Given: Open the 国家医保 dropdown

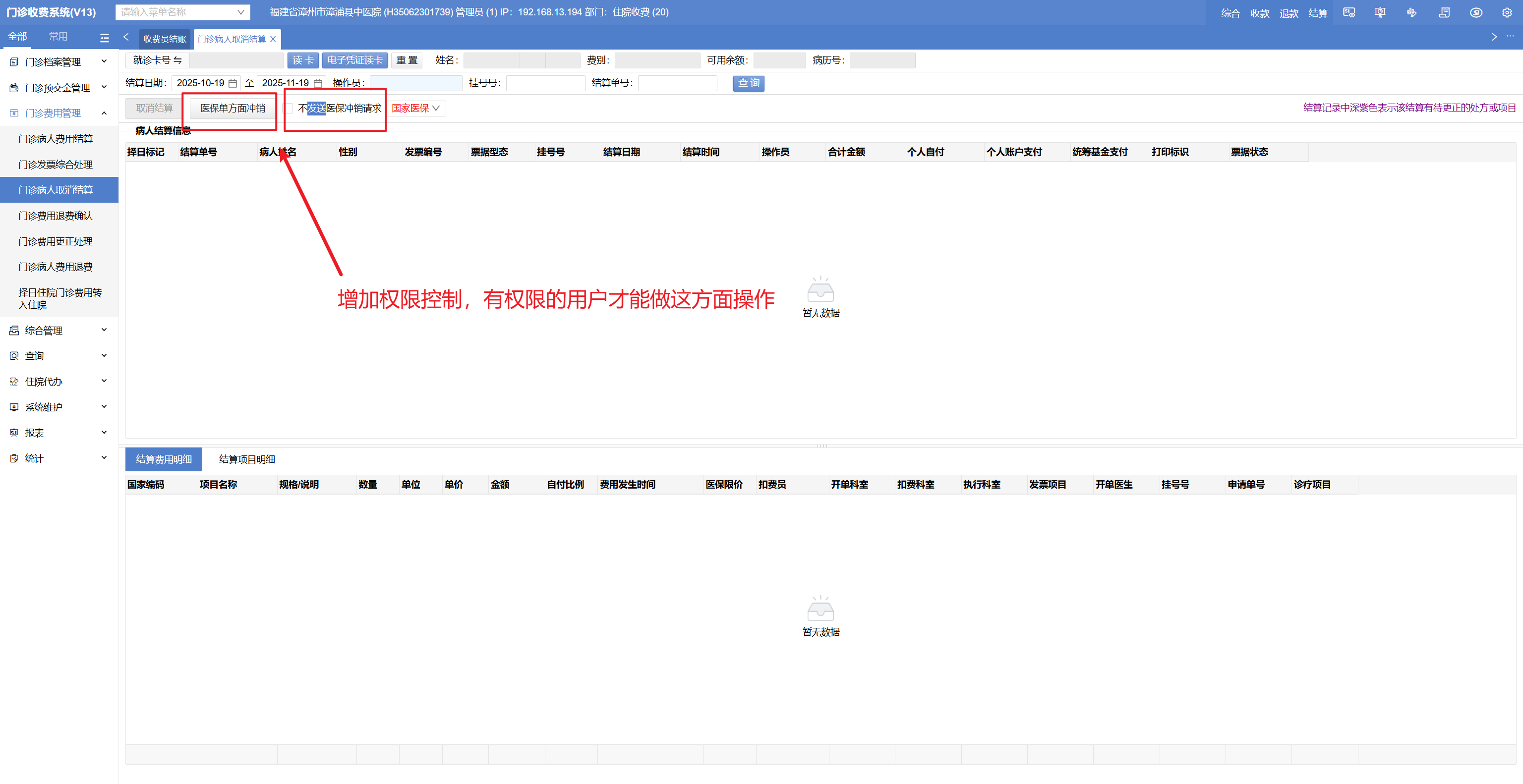Looking at the screenshot, I should tap(416, 108).
